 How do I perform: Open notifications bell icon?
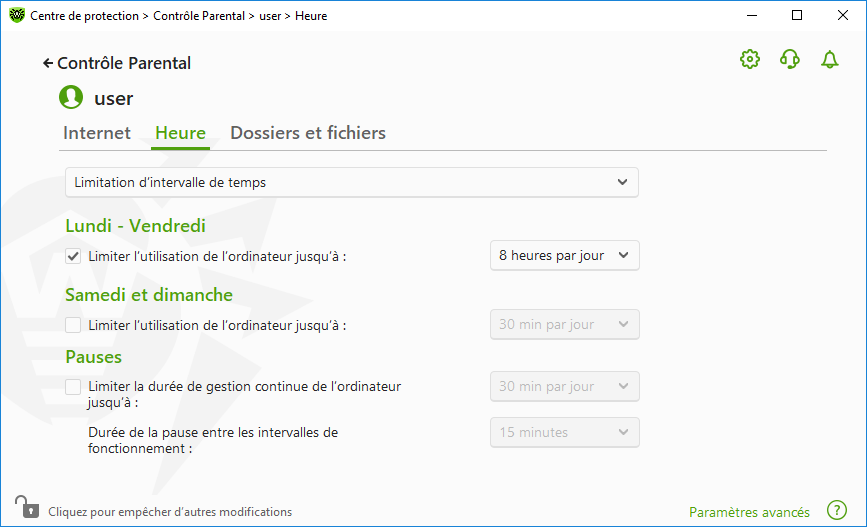(x=829, y=59)
